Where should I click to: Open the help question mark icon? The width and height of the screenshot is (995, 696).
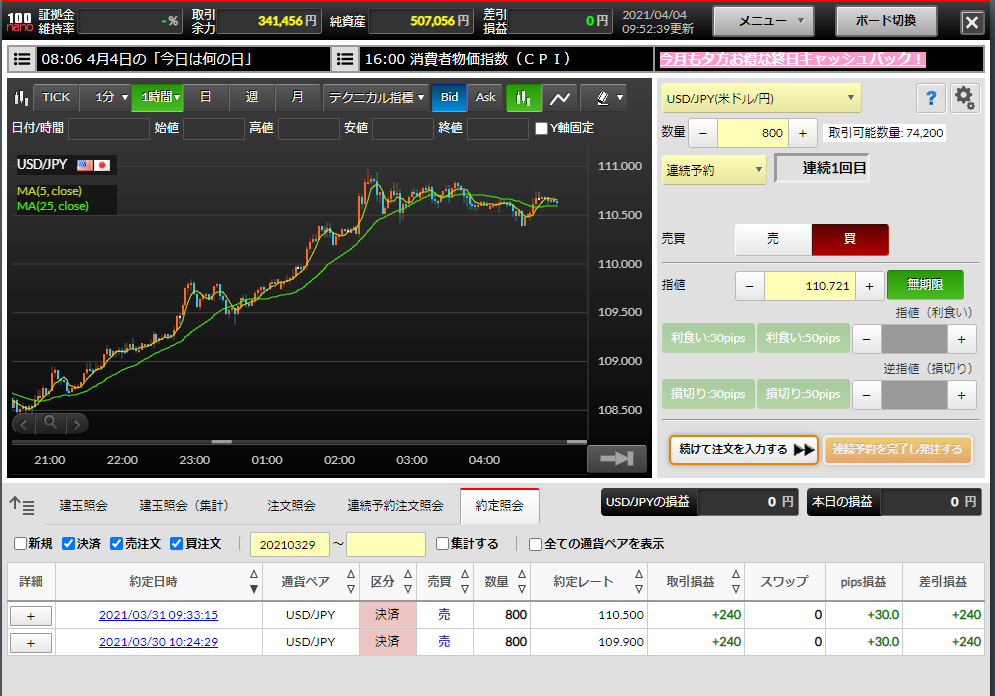tap(931, 98)
